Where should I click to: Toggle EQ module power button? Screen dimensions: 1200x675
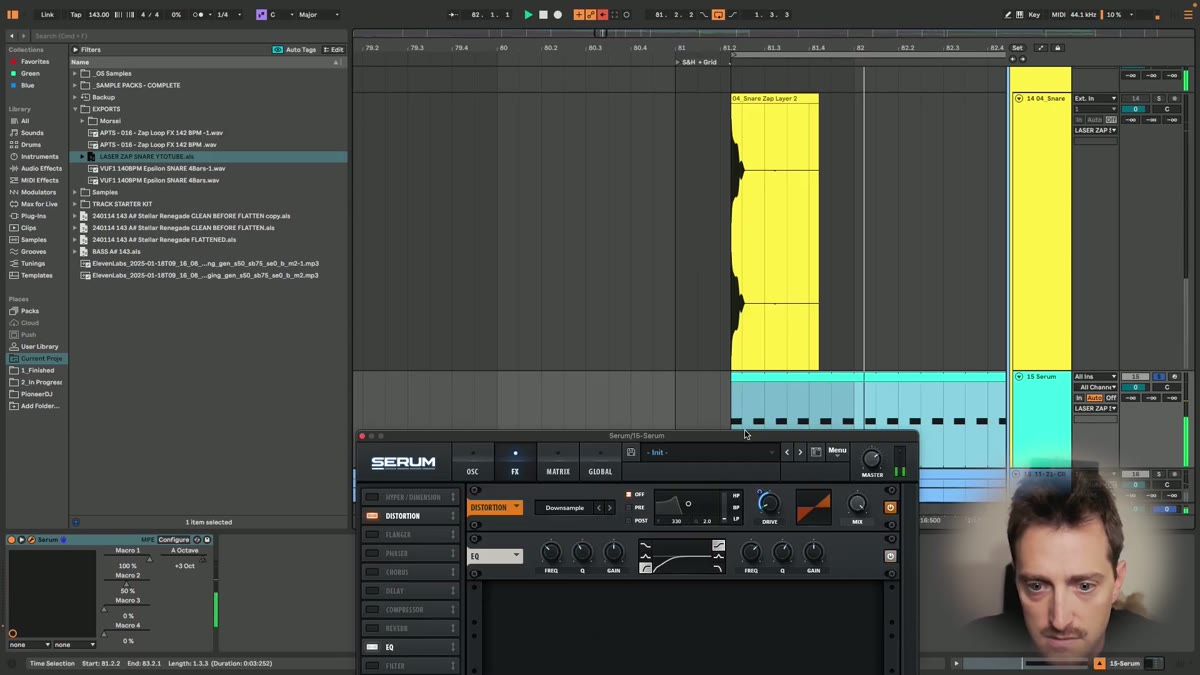(x=890, y=556)
